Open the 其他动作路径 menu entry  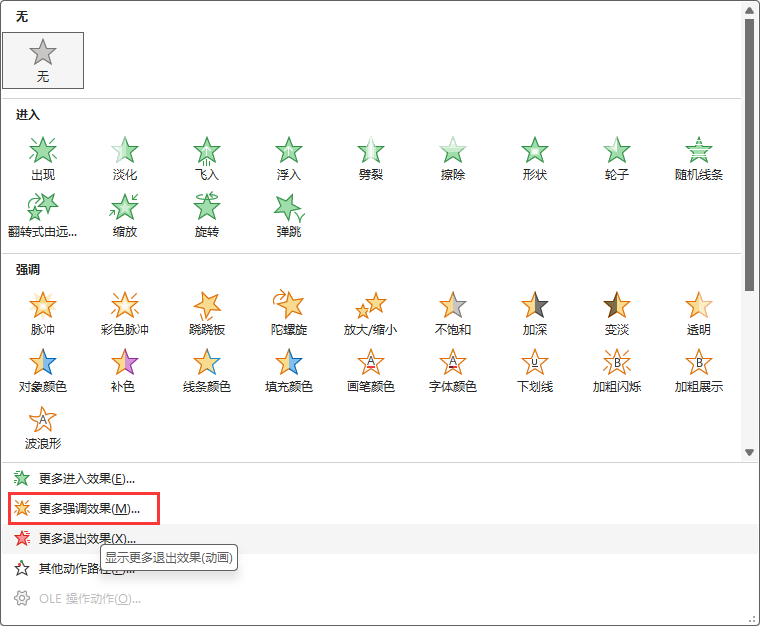[x=379, y=569]
